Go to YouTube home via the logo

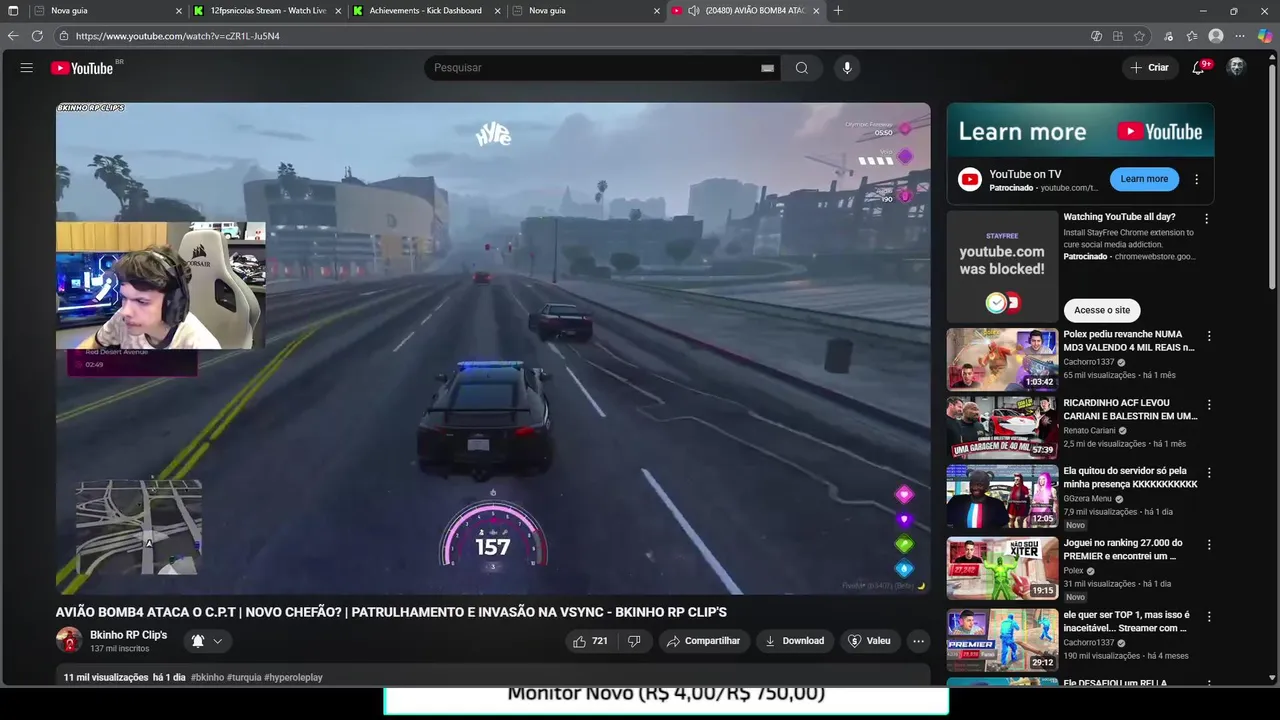(82, 68)
